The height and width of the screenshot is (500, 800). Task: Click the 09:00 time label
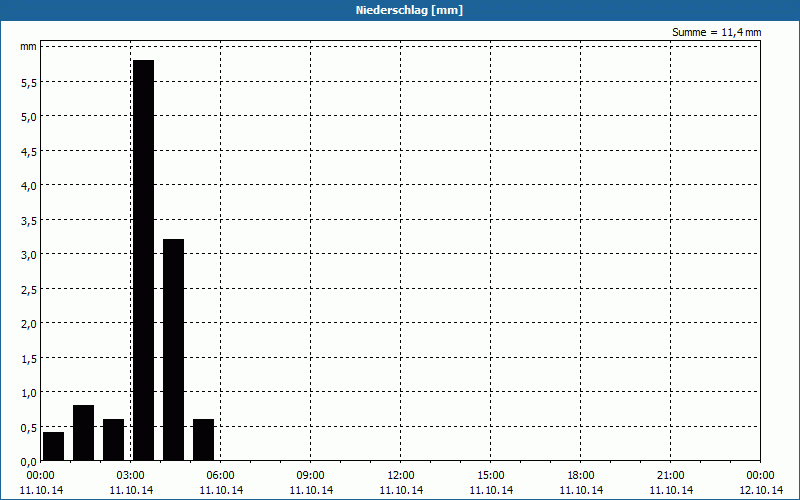[311, 476]
